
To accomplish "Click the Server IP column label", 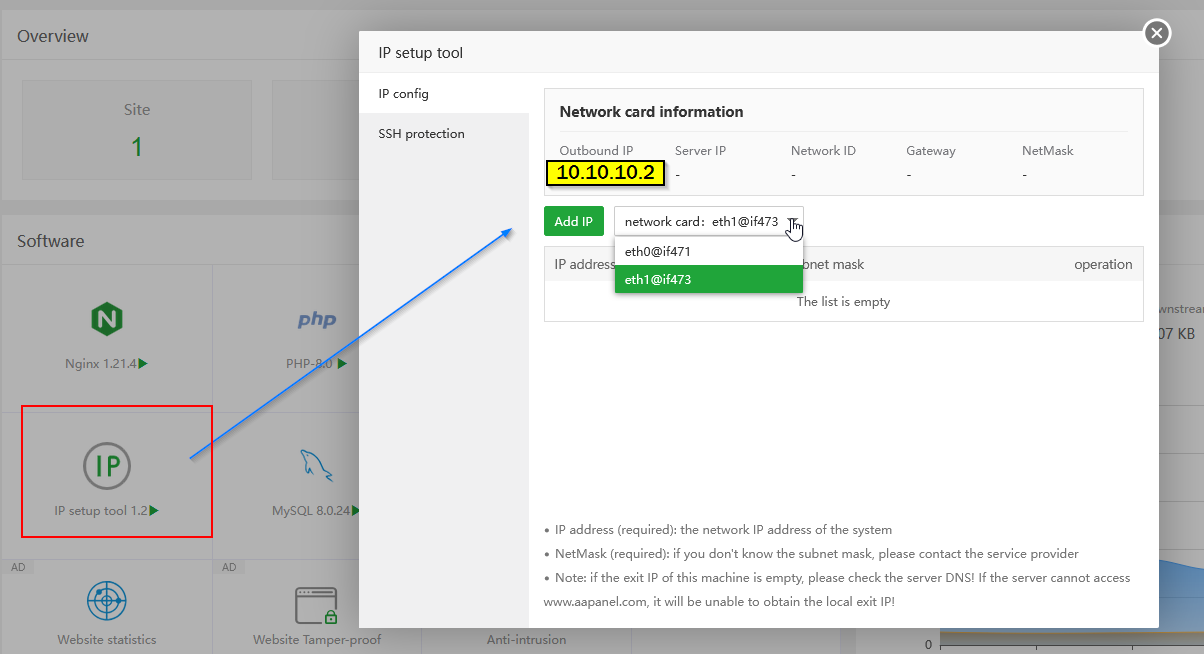I will (x=701, y=151).
